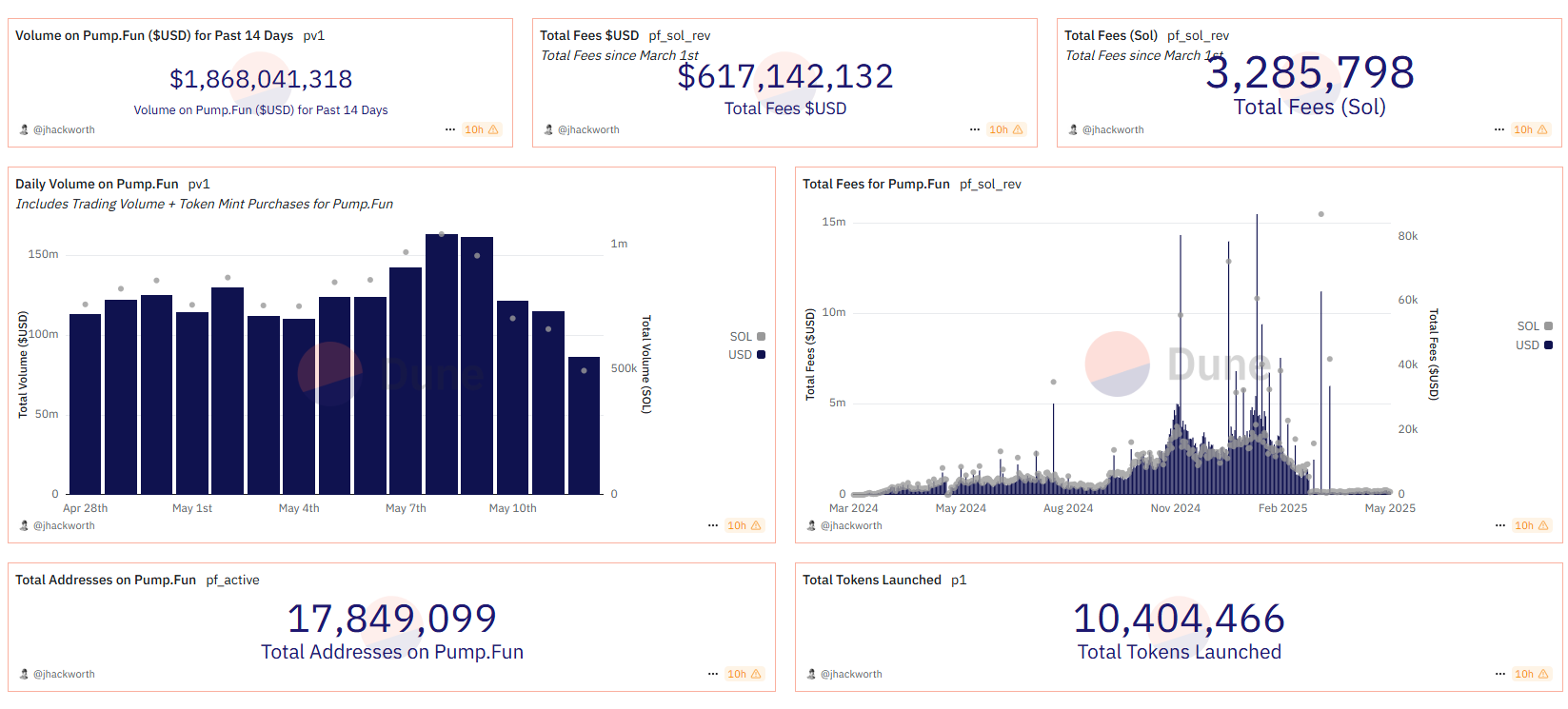Screen dimensions: 1568x709
Task: Open the 'Total Tokens Launched' card title
Action: (872, 580)
